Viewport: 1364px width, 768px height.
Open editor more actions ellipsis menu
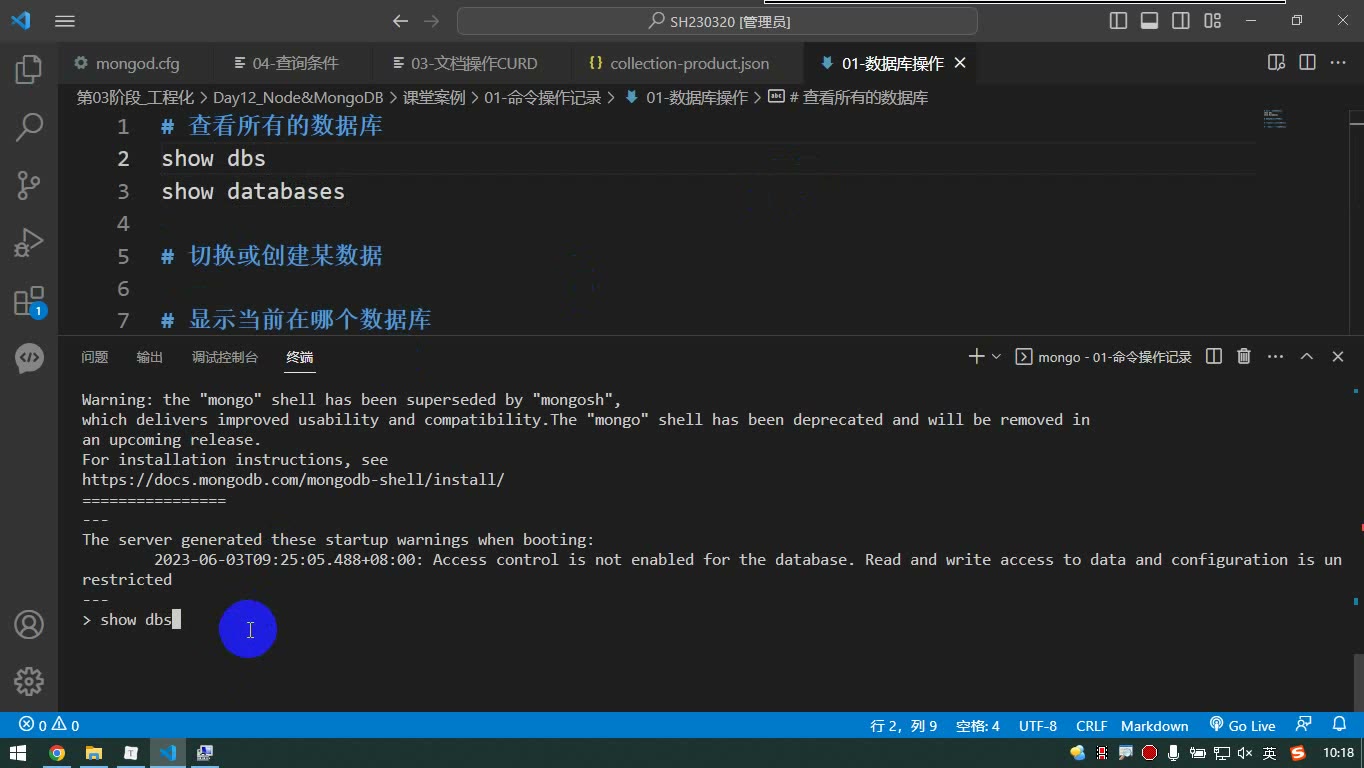pos(1338,62)
